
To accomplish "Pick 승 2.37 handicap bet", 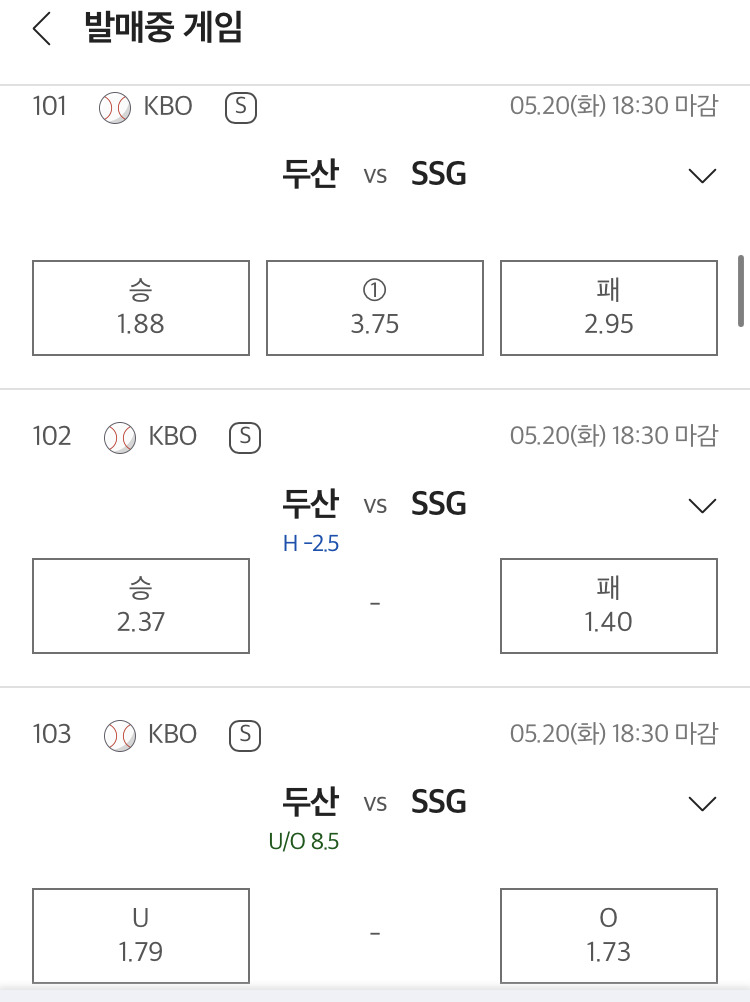I will click(x=141, y=606).
